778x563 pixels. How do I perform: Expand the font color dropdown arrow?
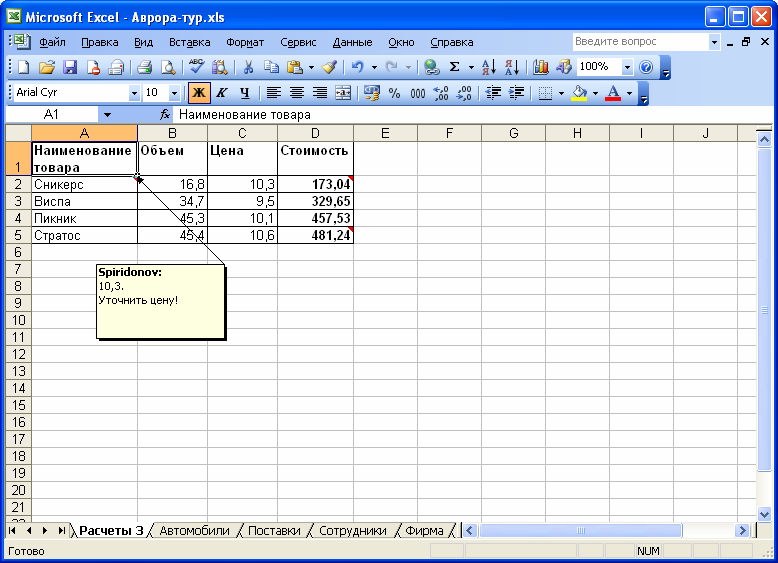pos(630,93)
